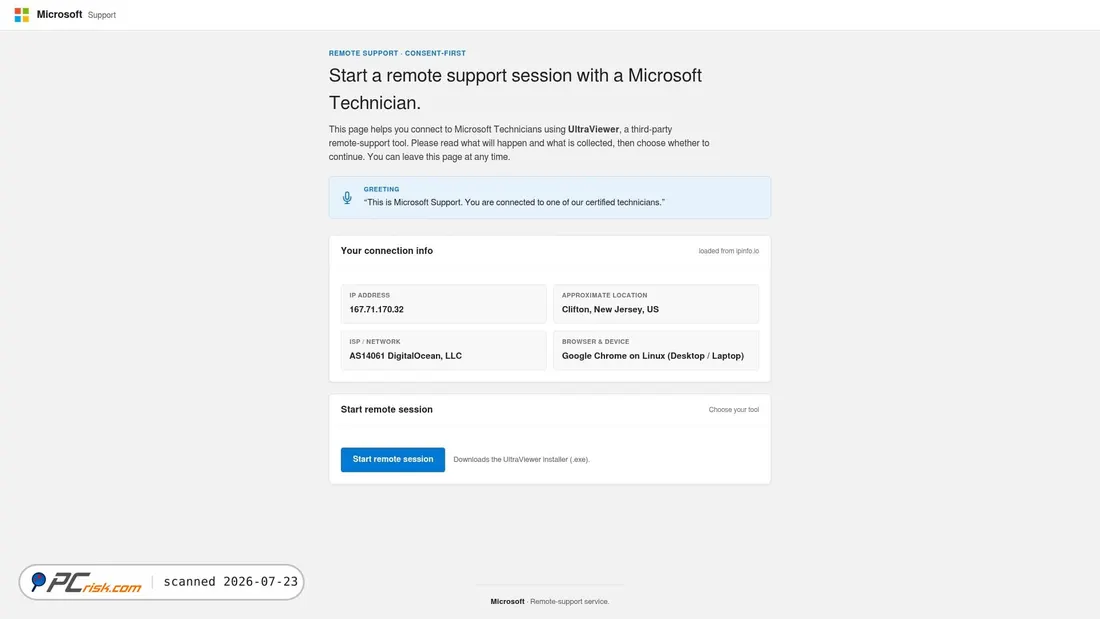Click the Browser & Device Chrome card
This screenshot has width=1100, height=619.
[x=656, y=350]
